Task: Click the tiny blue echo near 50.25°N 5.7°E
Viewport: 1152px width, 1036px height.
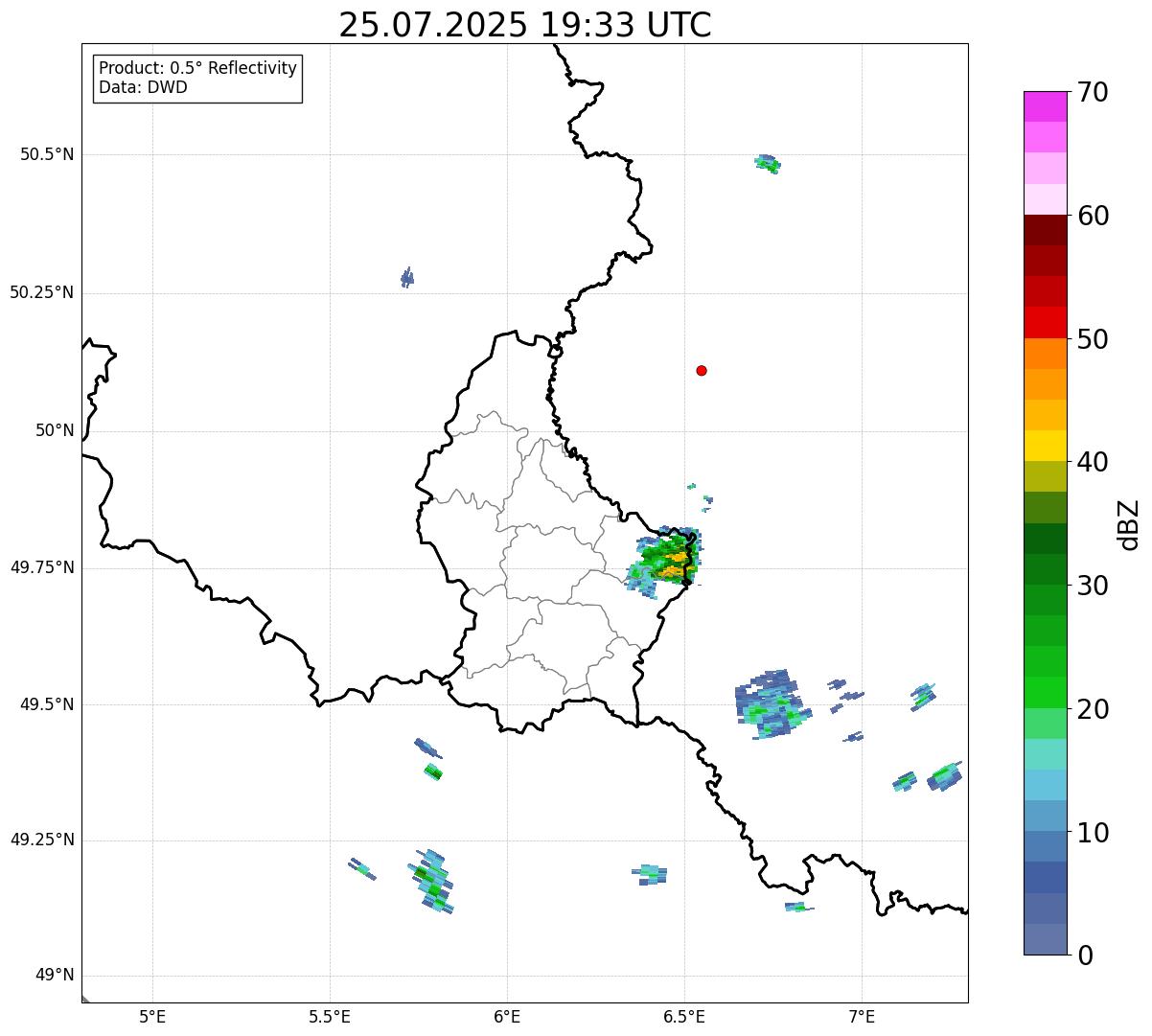Action: click(x=407, y=278)
